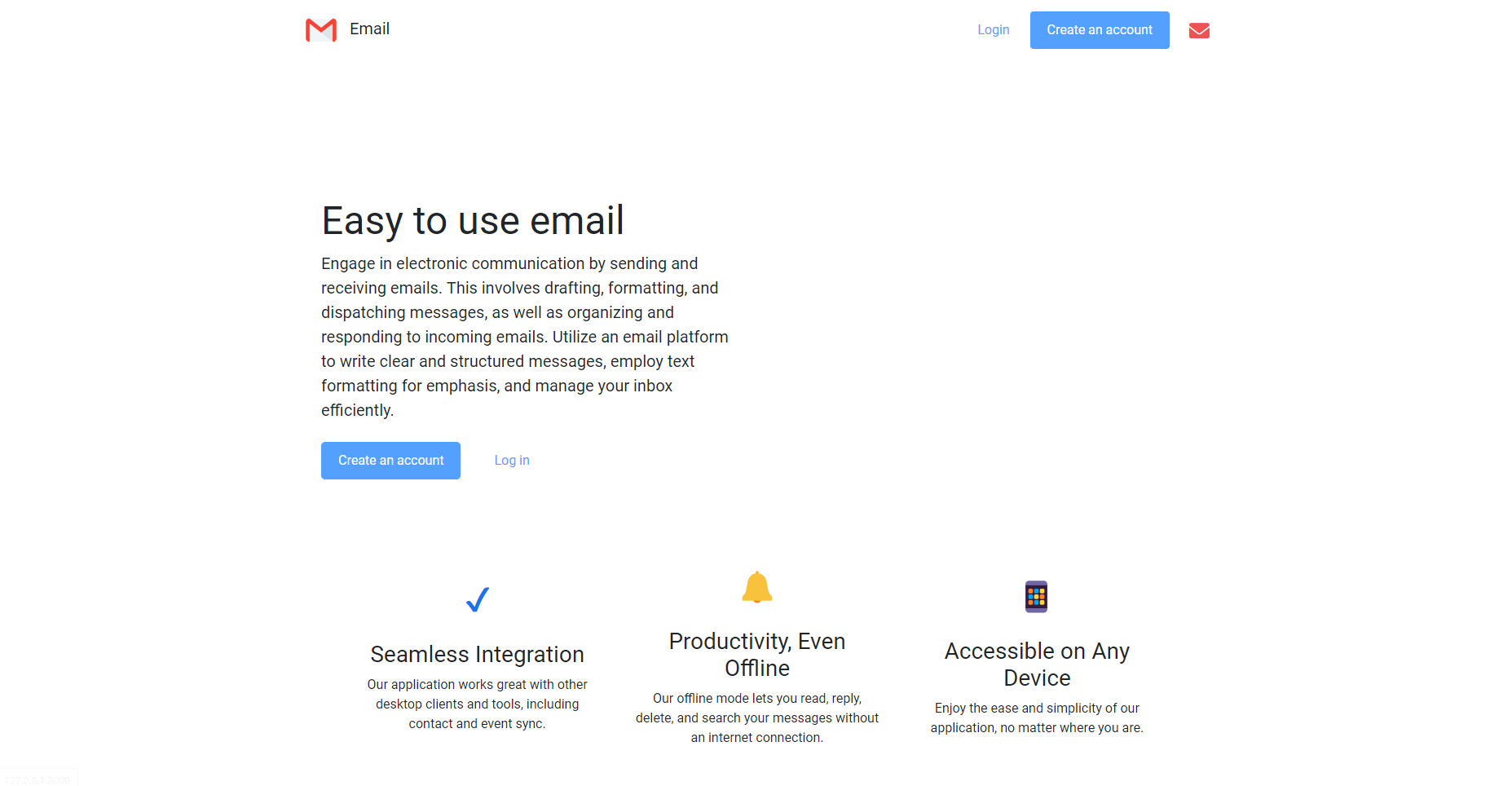The width and height of the screenshot is (1512, 786).
Task: Select the Create an account button below the intro paragraph
Action: coord(390,461)
